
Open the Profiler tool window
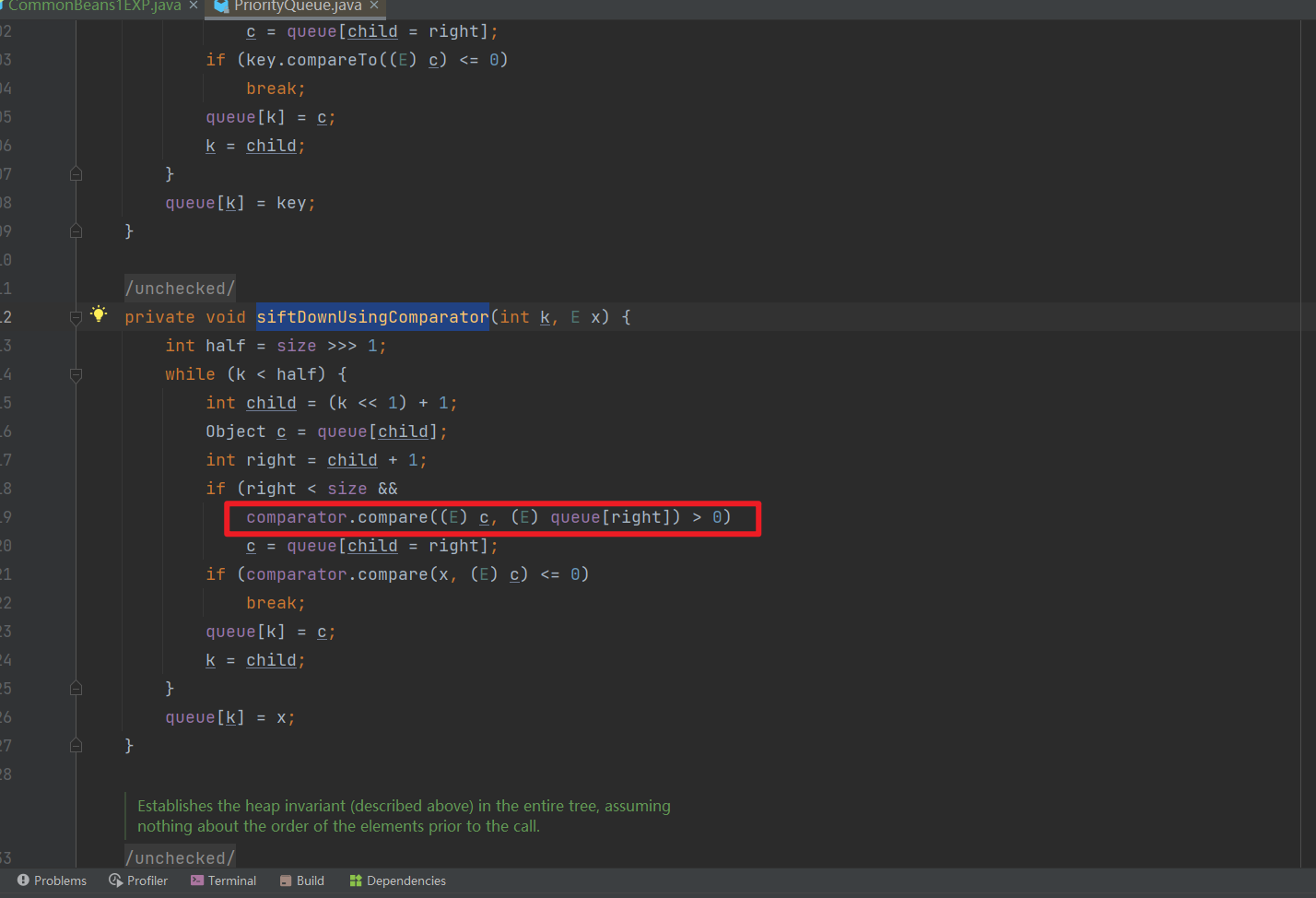point(138,880)
